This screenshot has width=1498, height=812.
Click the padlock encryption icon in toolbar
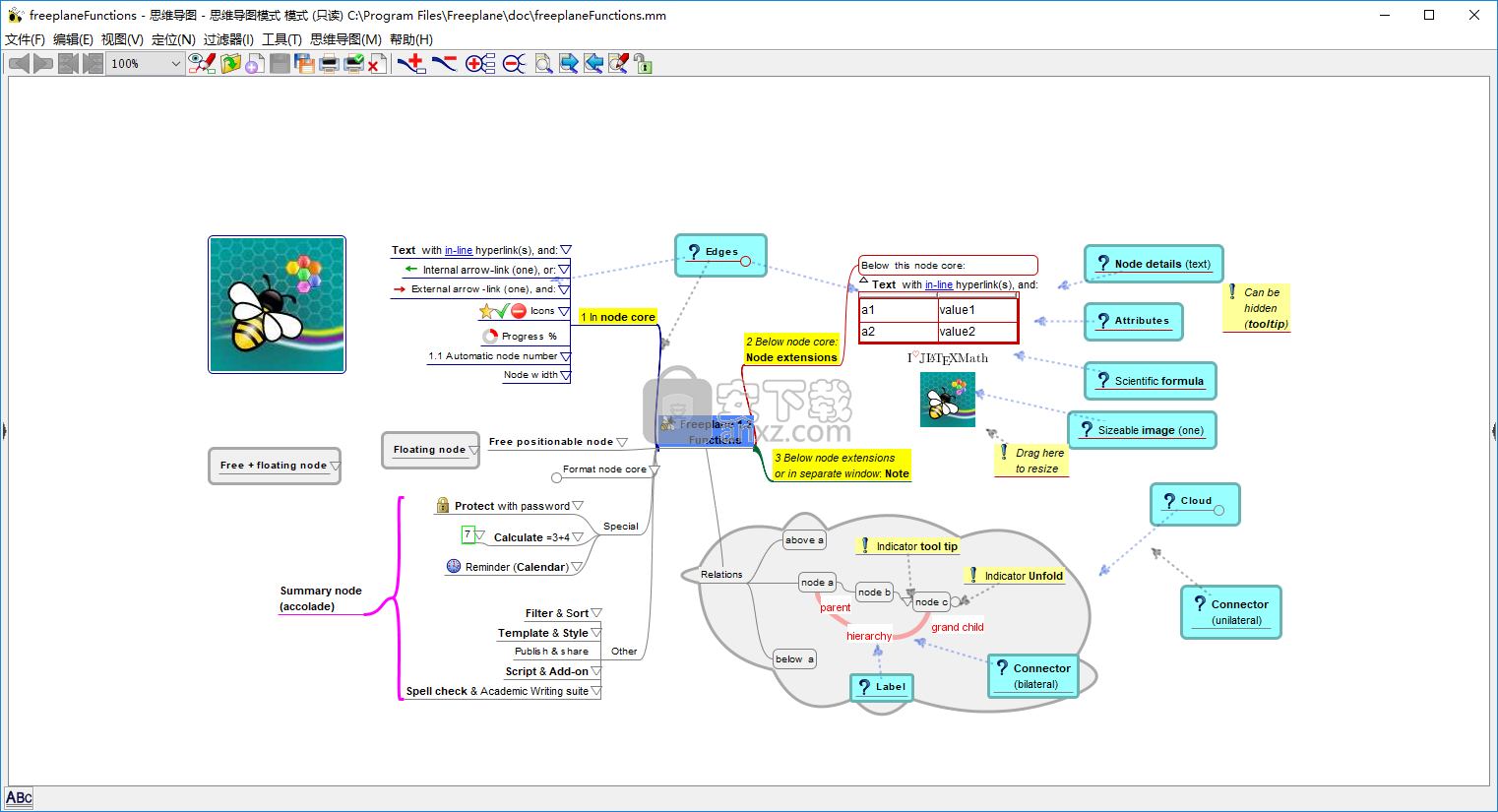pyautogui.click(x=643, y=64)
